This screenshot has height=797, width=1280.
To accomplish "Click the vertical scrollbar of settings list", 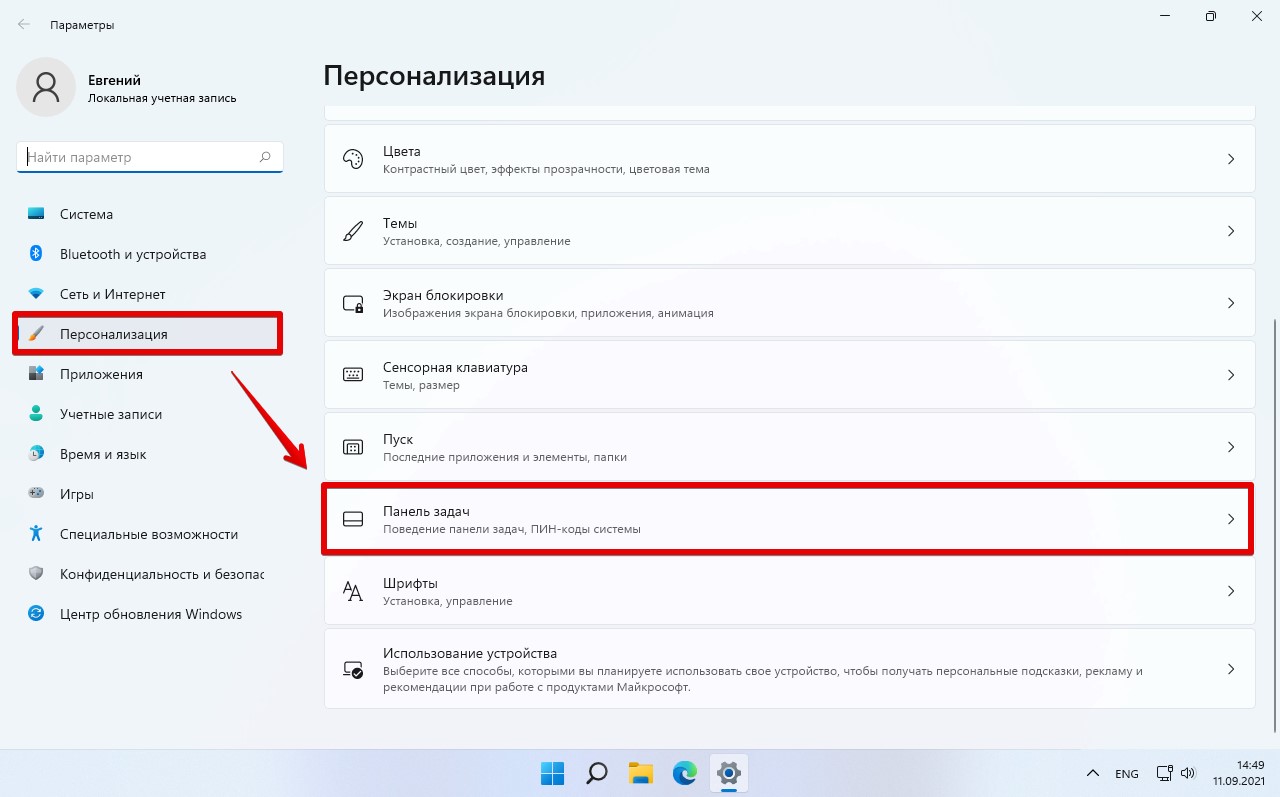I will pos(1273,524).
